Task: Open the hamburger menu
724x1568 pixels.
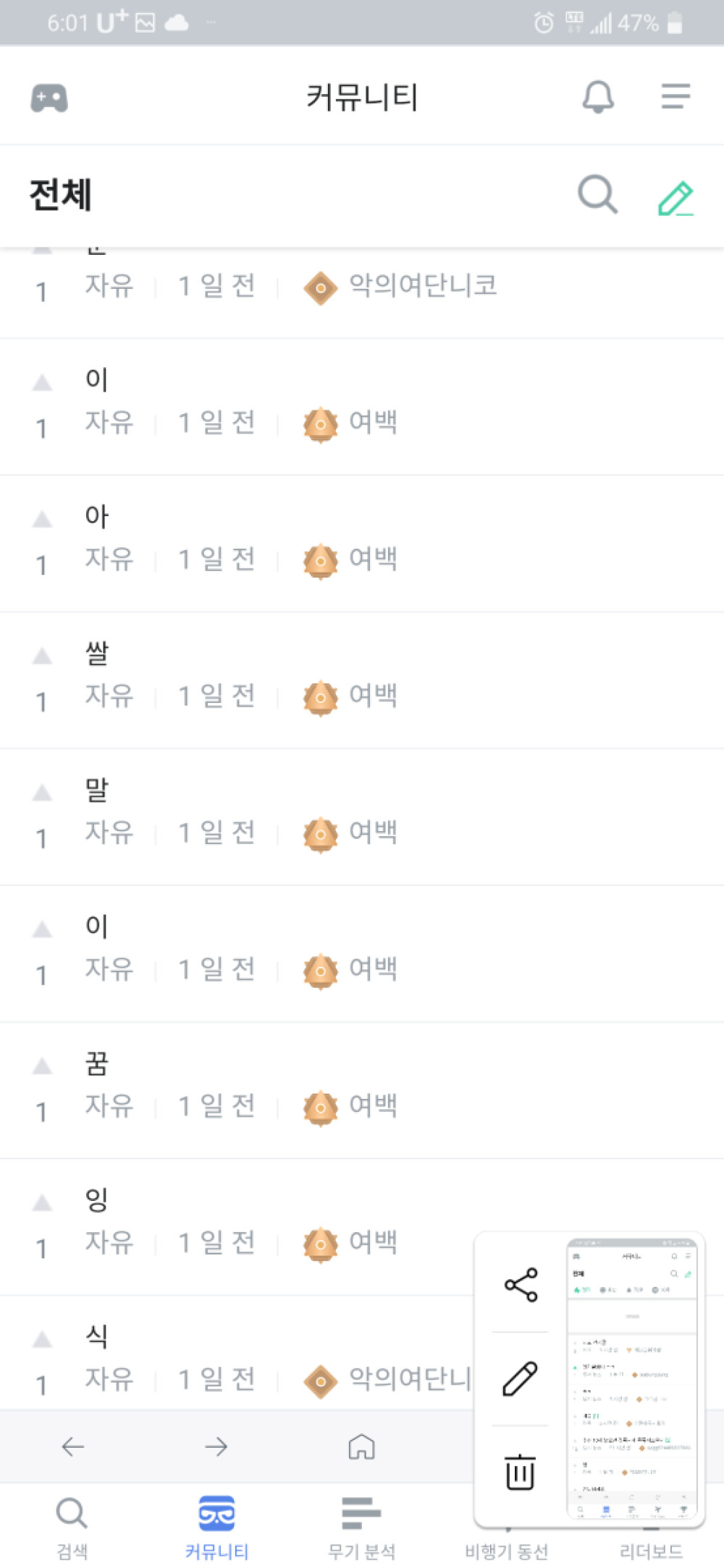Action: point(675,96)
